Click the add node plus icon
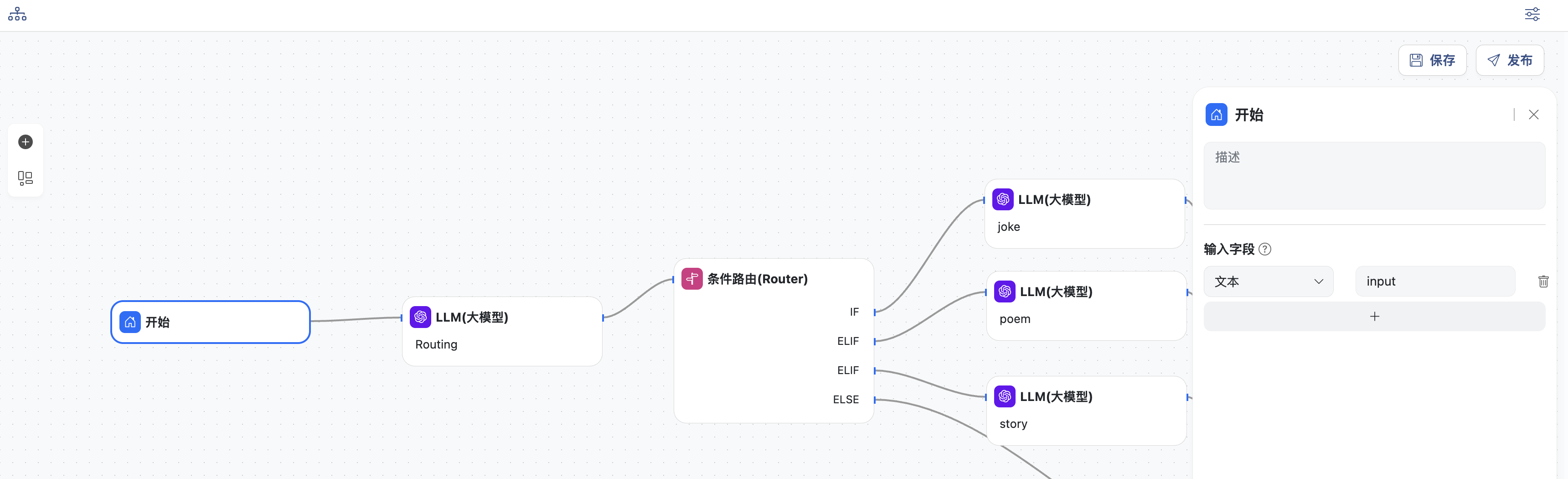The width and height of the screenshot is (1568, 479). [x=26, y=142]
